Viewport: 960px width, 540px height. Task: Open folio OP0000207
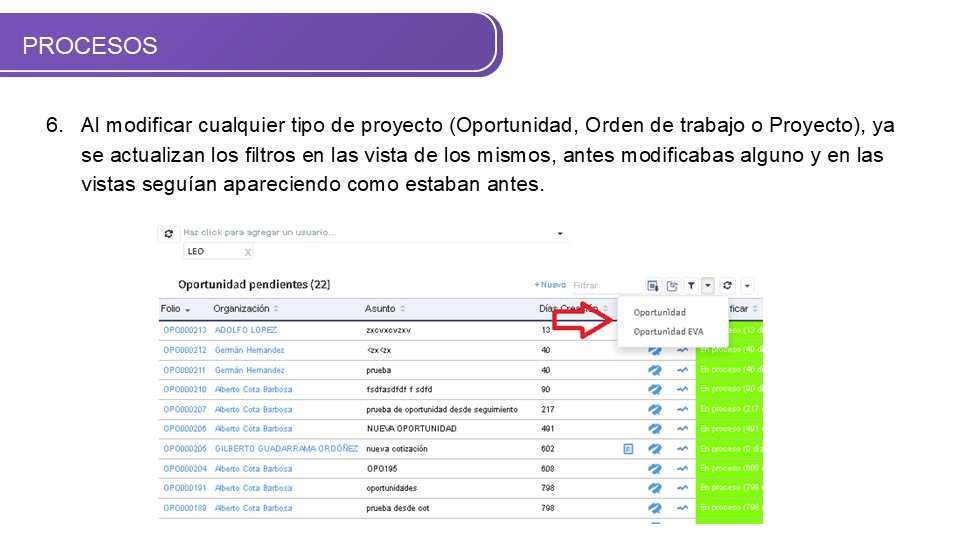pos(185,410)
